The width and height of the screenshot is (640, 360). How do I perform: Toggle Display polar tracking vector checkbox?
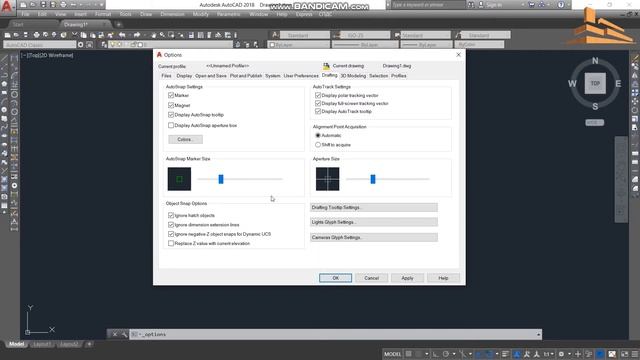click(318, 95)
